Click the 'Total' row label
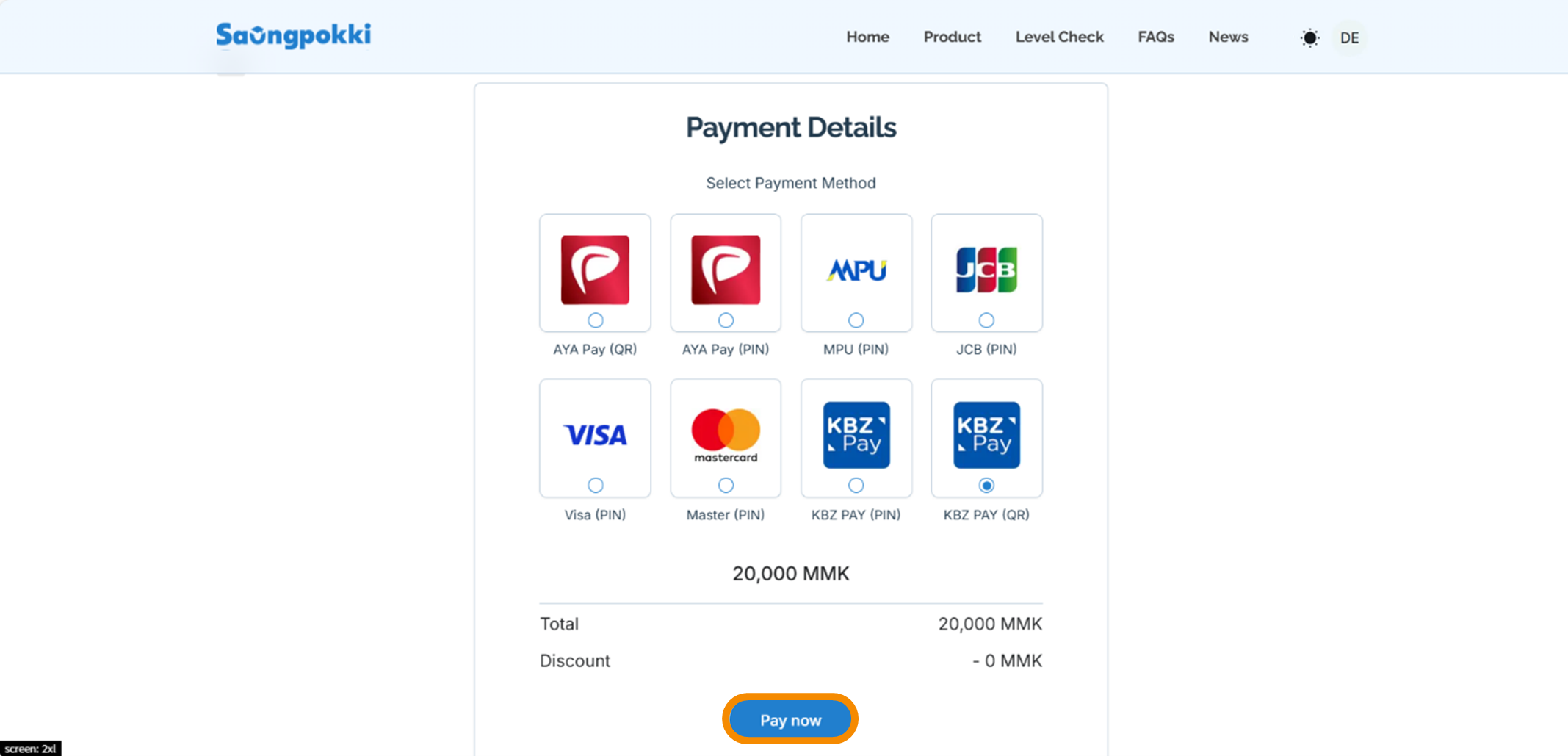 point(559,624)
